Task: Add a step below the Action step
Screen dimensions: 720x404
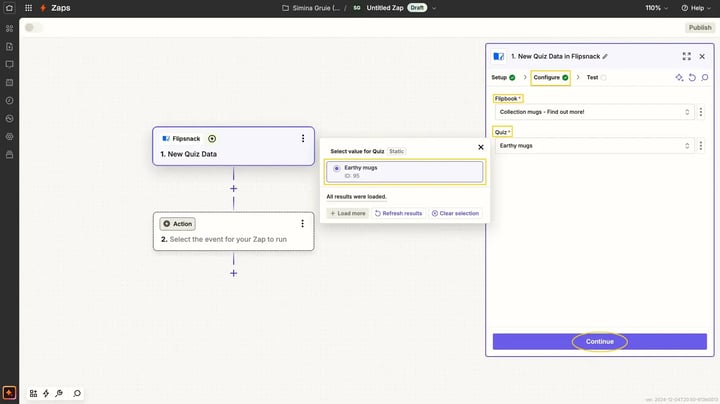Action: pos(234,273)
